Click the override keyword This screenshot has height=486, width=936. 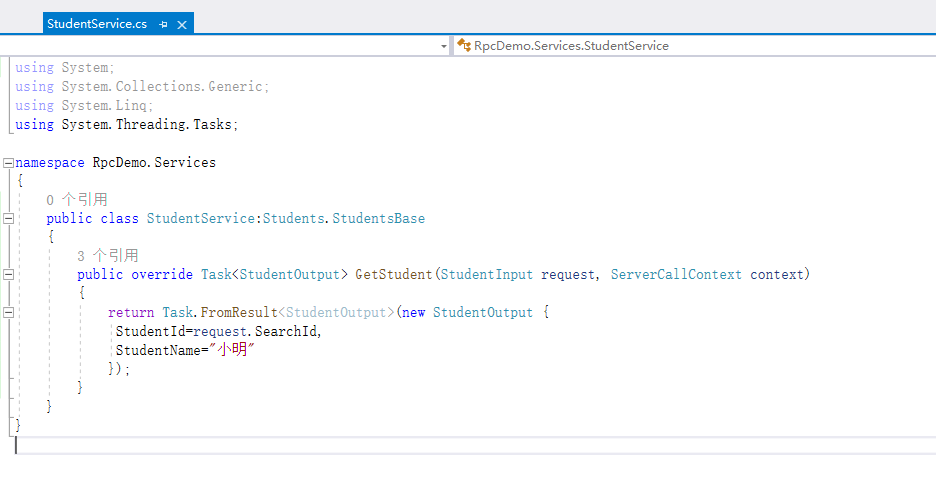pos(162,275)
